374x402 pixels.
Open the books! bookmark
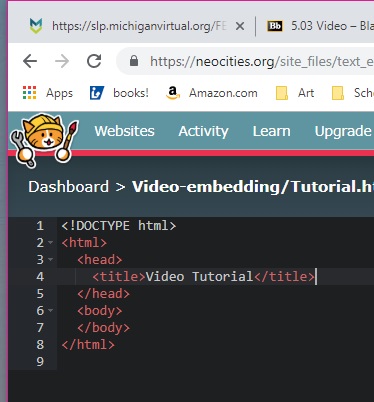[119, 93]
